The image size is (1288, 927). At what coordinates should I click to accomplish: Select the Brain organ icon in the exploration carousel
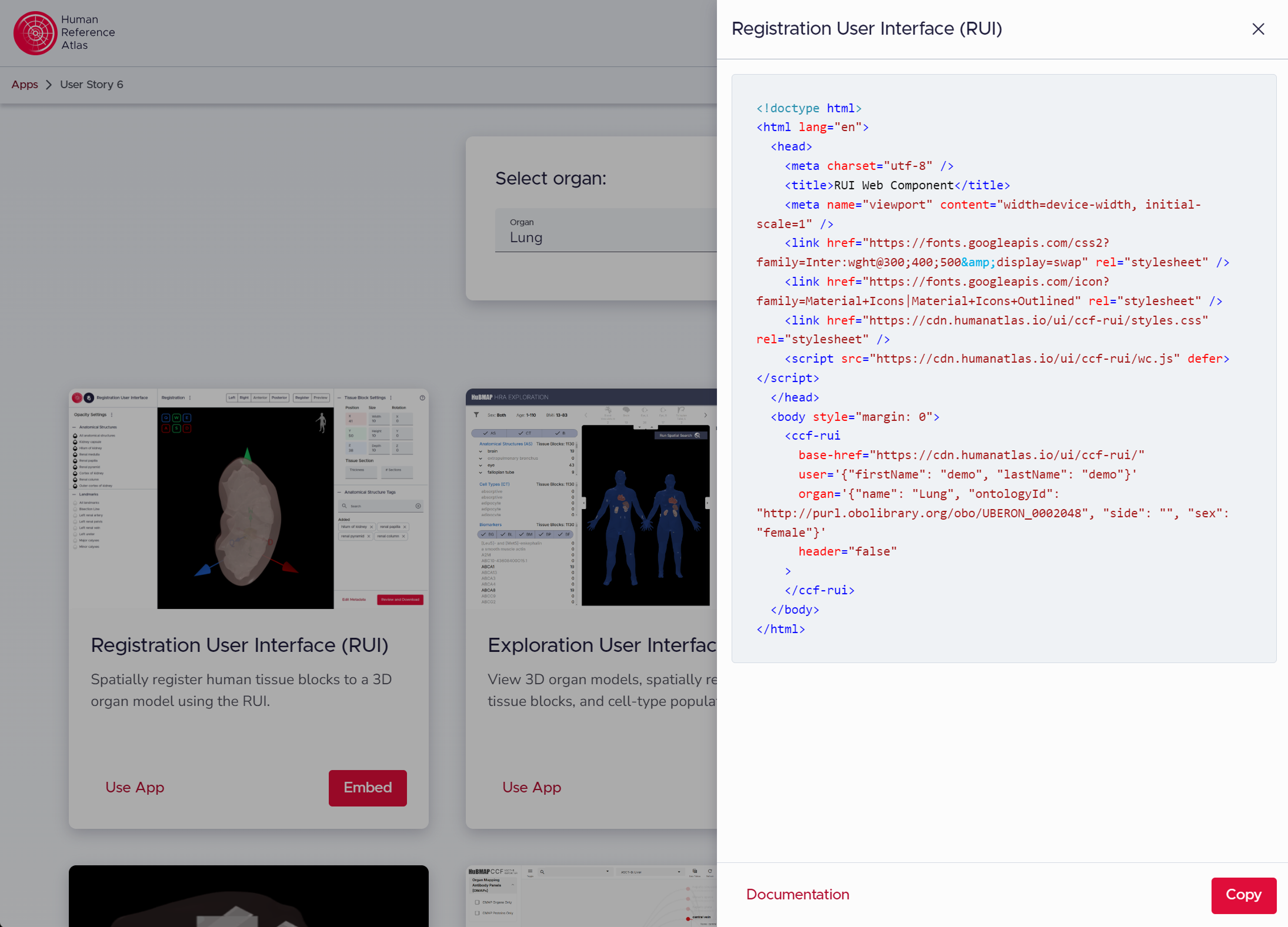626,411
